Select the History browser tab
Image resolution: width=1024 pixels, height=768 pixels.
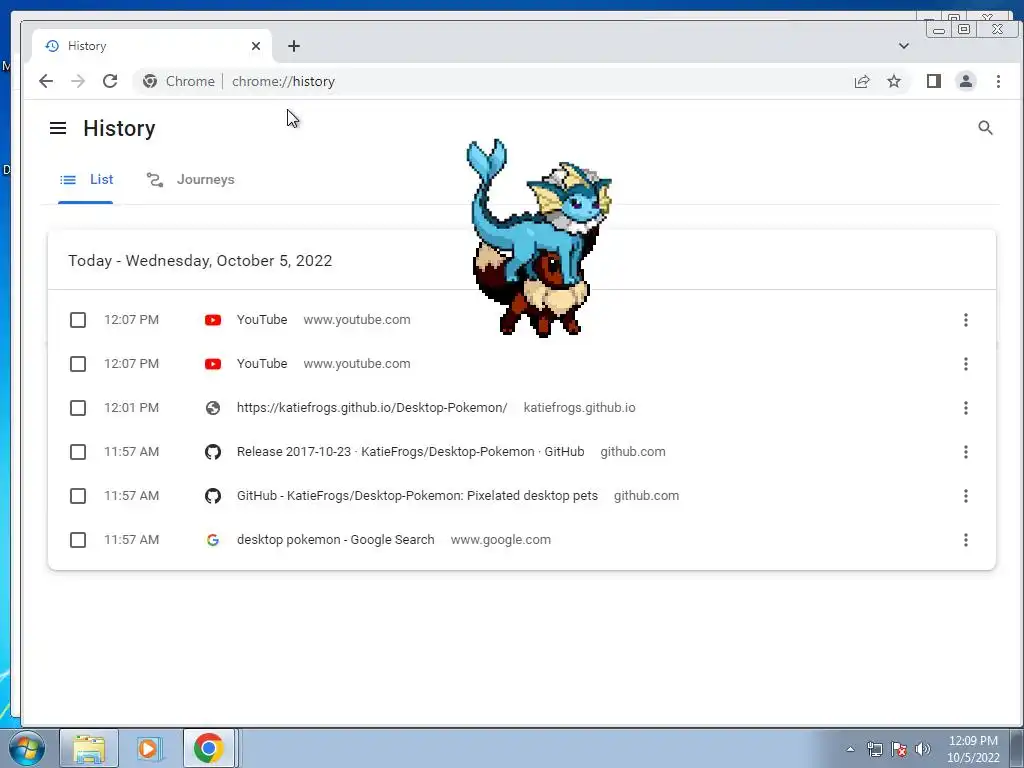tap(152, 46)
